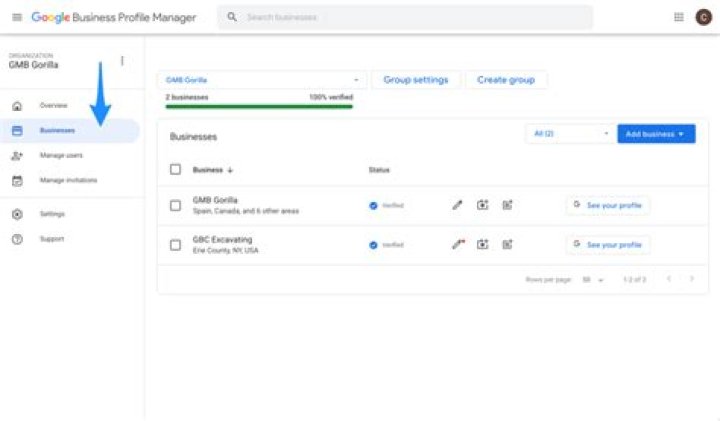
Task: Click the Status column header
Action: tap(379, 170)
